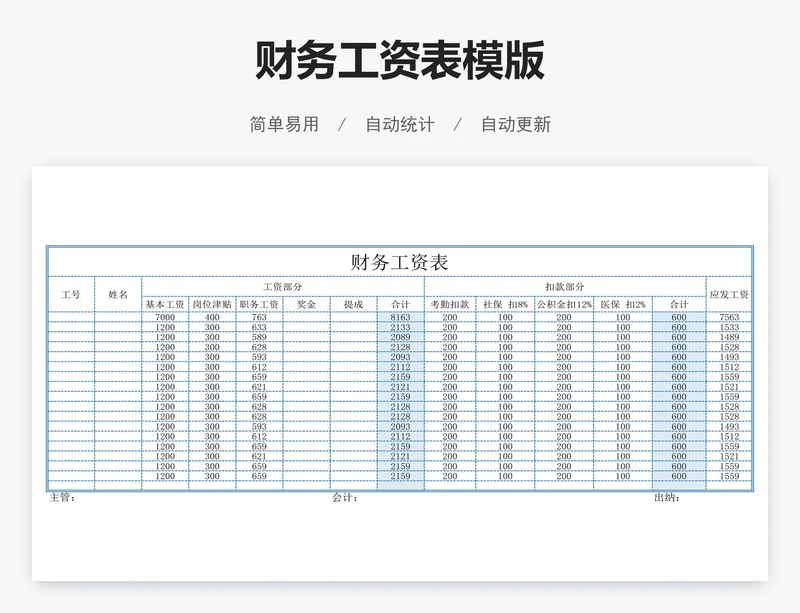This screenshot has height=613, width=800.
Task: Click the 会计: signature label
Action: 345,498
